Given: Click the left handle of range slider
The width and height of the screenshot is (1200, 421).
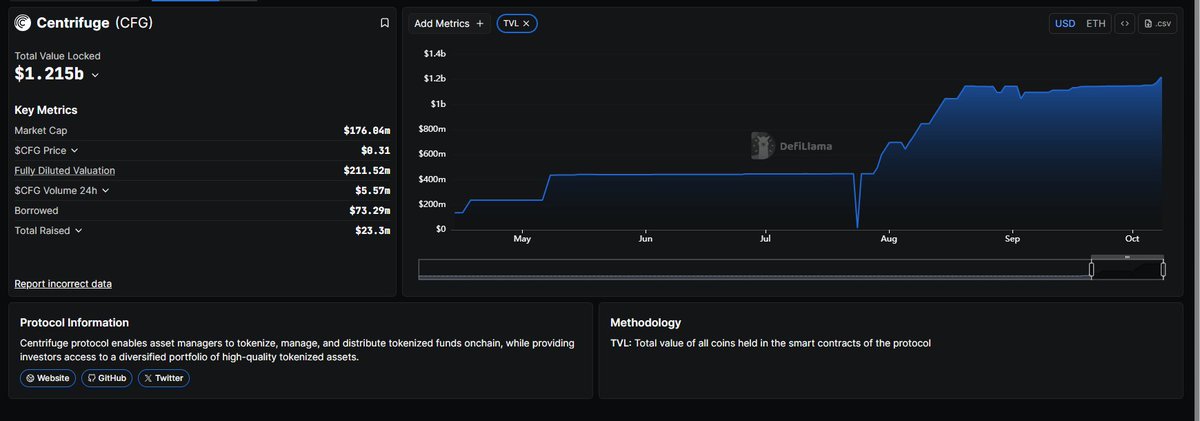Looking at the screenshot, I should coord(1091,269).
